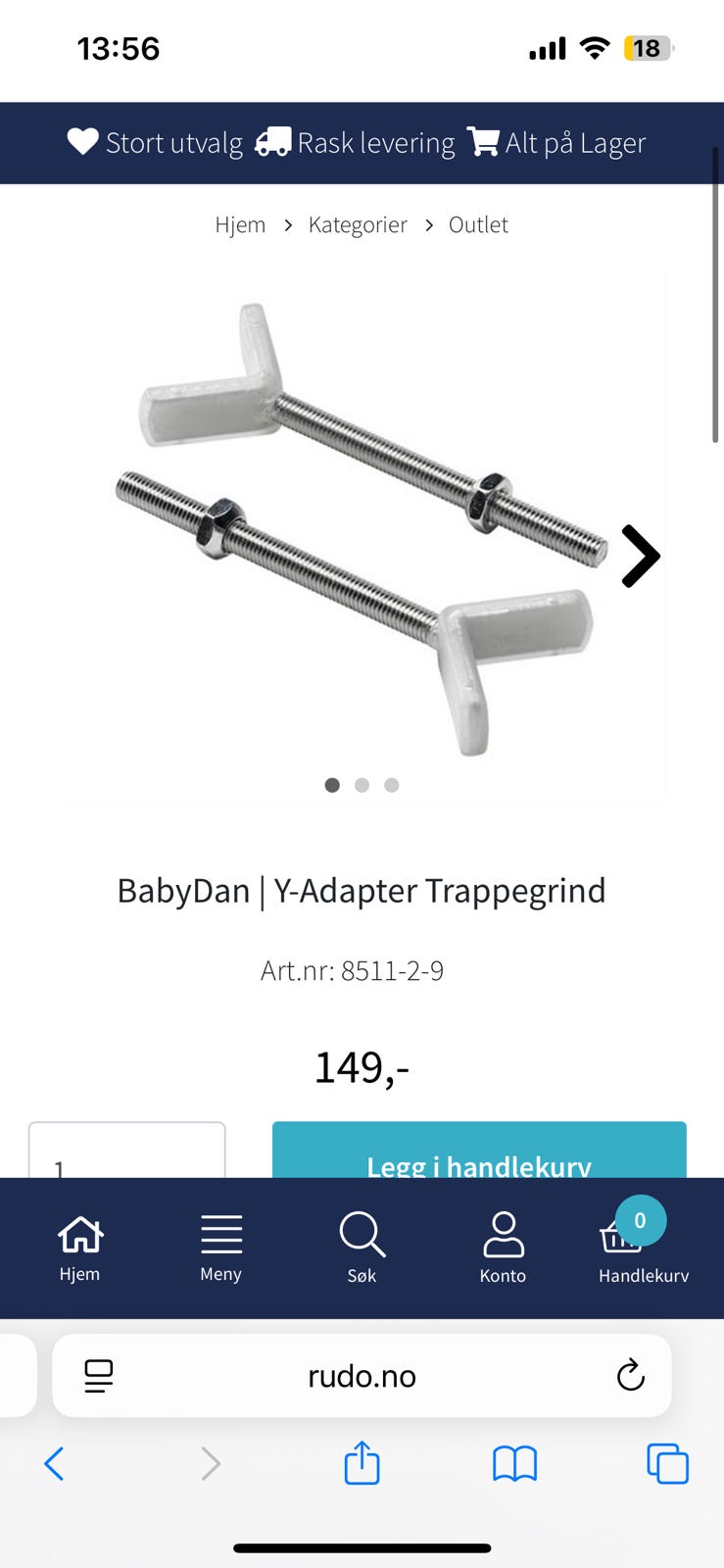Tap the Søk magnifying glass icon
The image size is (724, 1568).
pos(362,1235)
